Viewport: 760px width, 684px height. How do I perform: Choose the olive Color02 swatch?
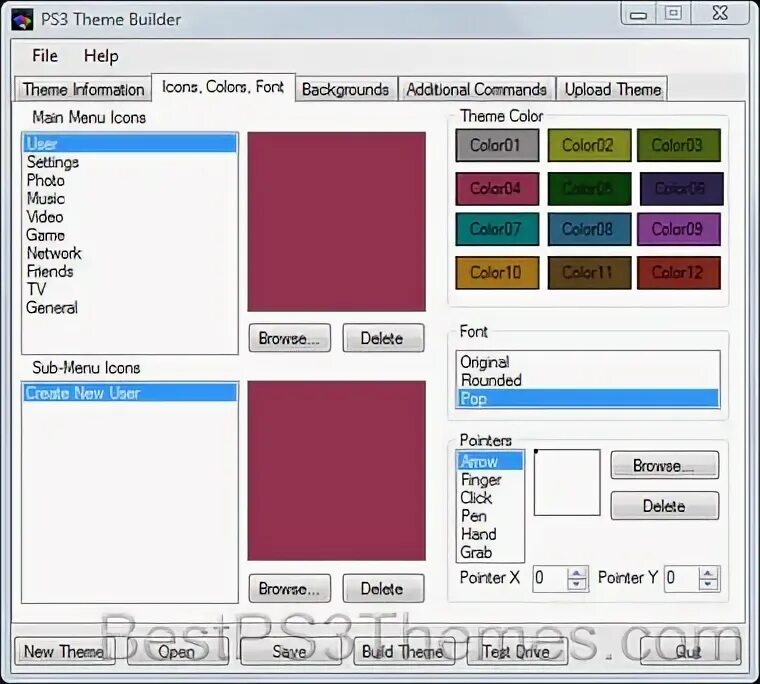coord(589,145)
